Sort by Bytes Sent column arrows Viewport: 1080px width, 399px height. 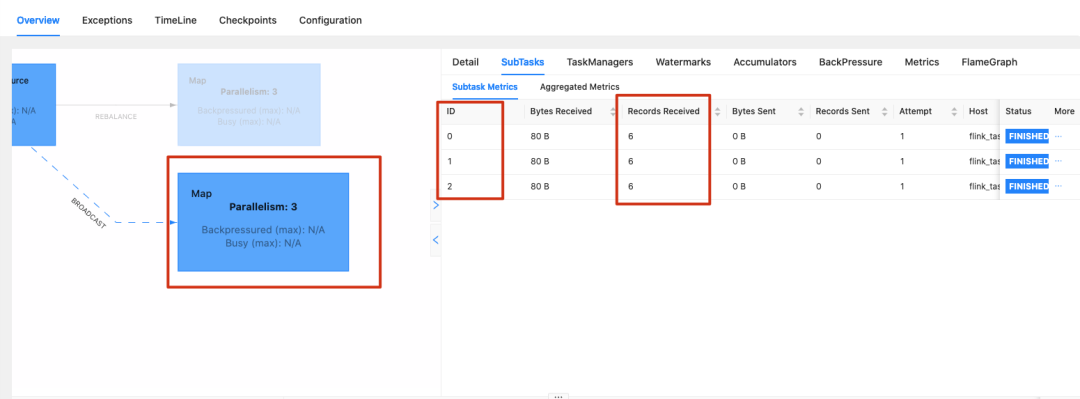[801, 112]
